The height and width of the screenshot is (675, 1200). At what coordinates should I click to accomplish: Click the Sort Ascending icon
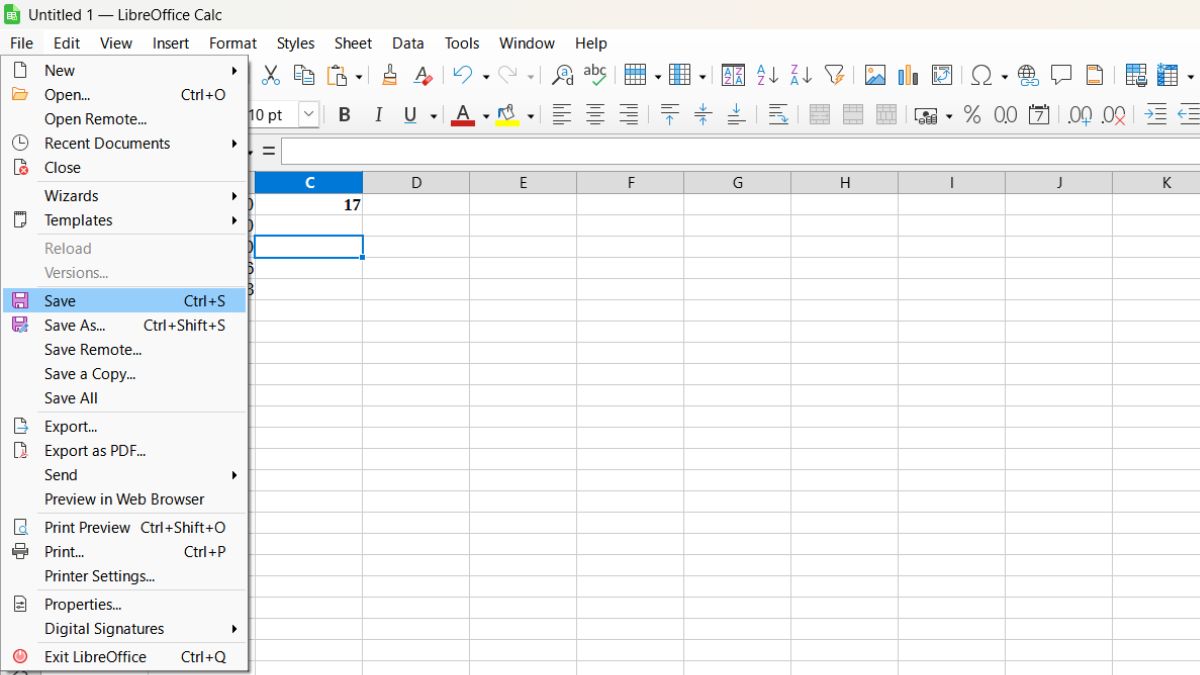tap(767, 75)
